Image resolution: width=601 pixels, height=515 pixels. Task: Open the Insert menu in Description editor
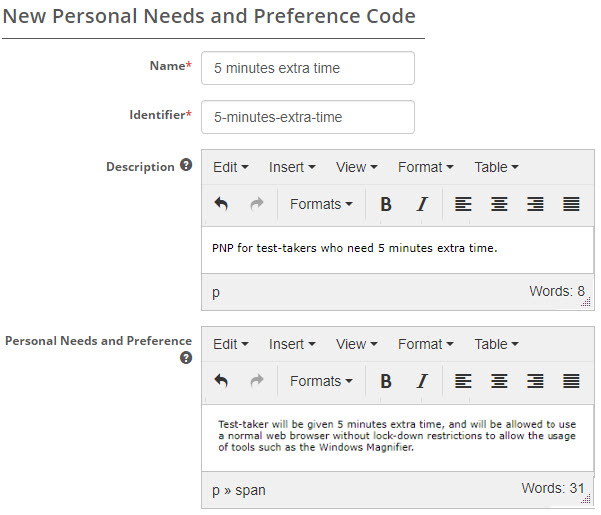(x=292, y=167)
